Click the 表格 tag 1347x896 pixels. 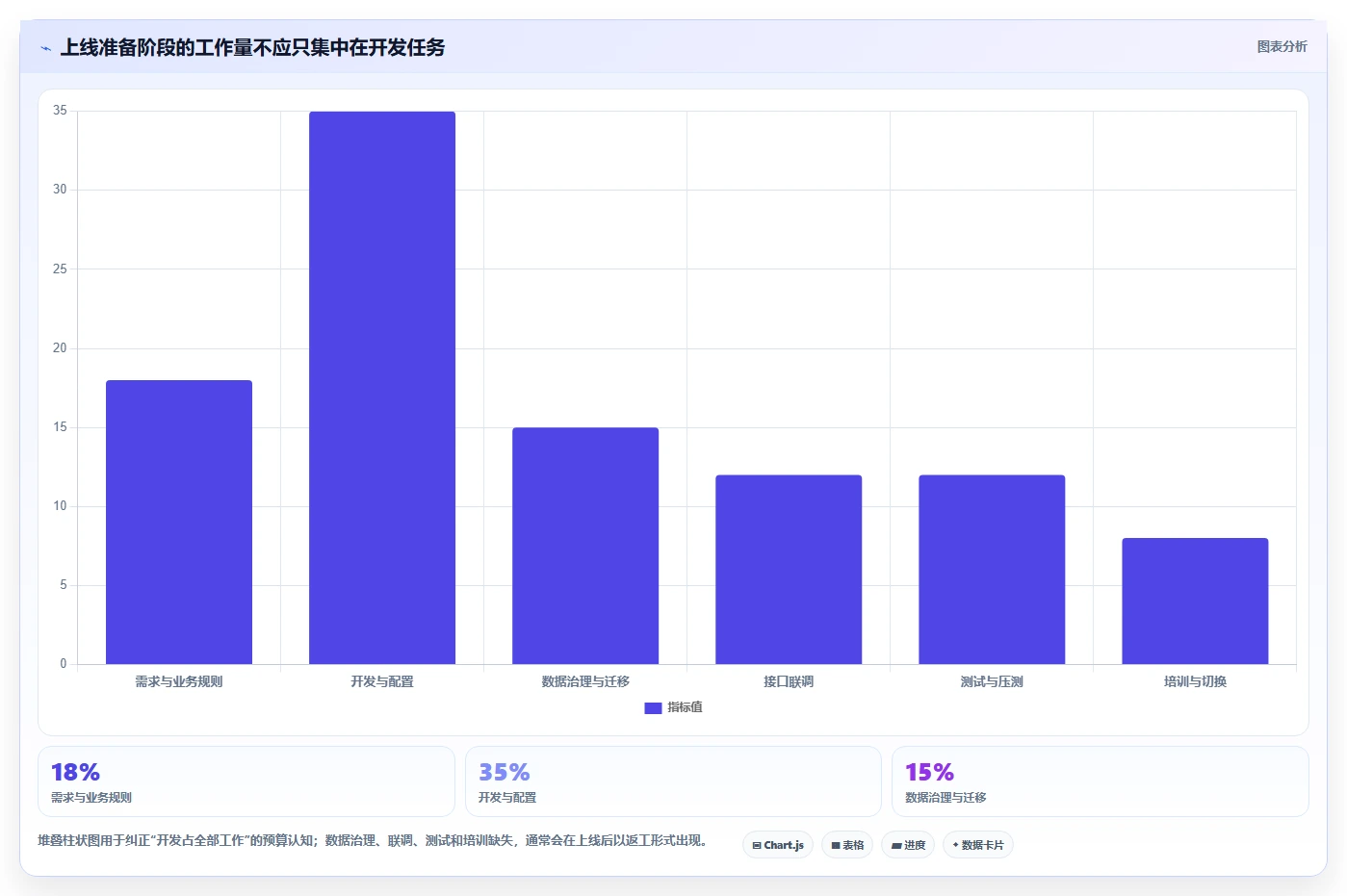[847, 845]
